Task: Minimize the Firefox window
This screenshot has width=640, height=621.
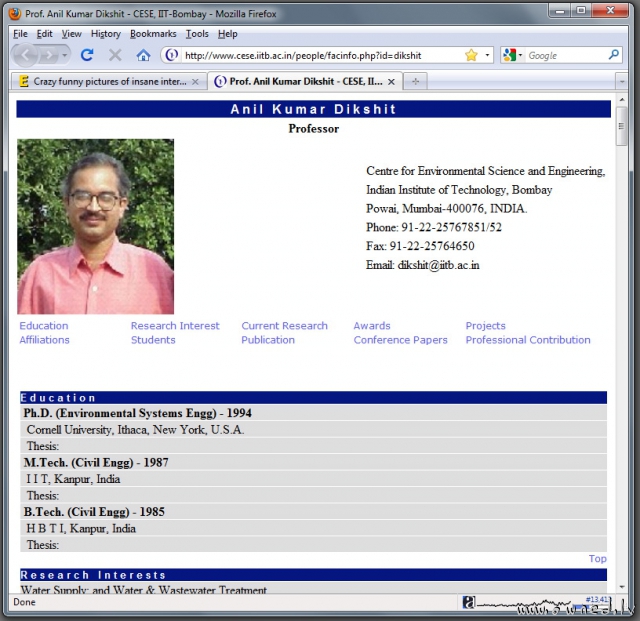Action: (560, 11)
